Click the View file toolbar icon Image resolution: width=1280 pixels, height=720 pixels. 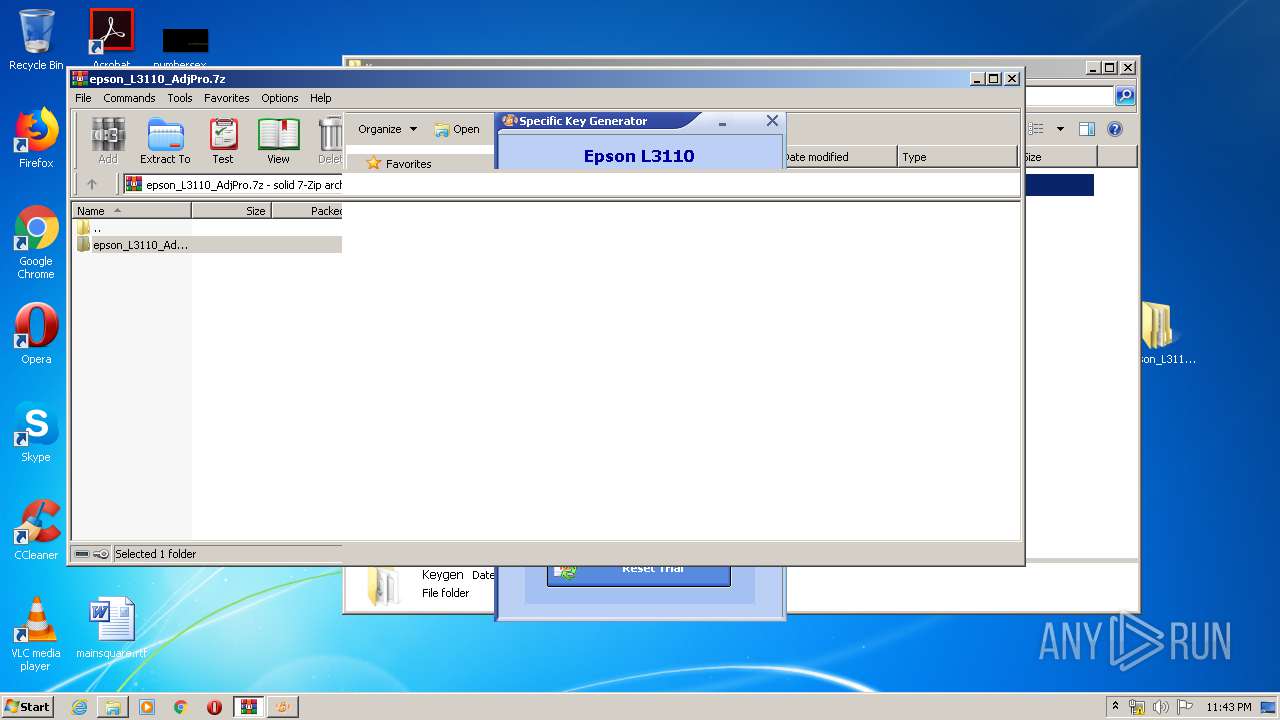[x=278, y=141]
